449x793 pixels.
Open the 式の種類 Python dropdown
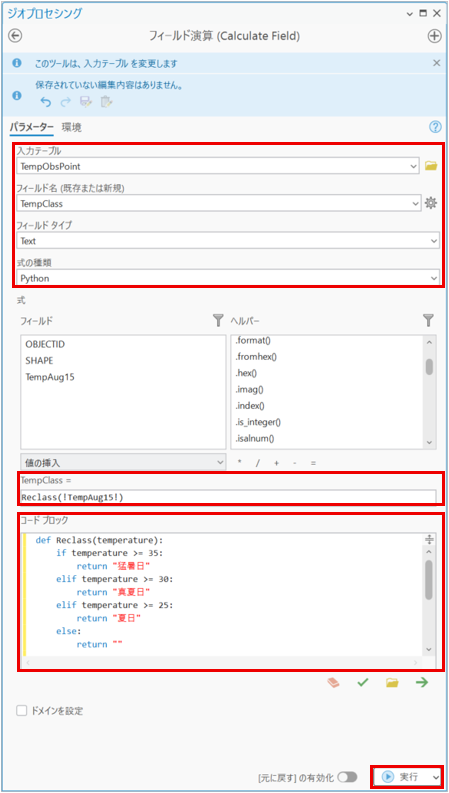tap(227, 278)
